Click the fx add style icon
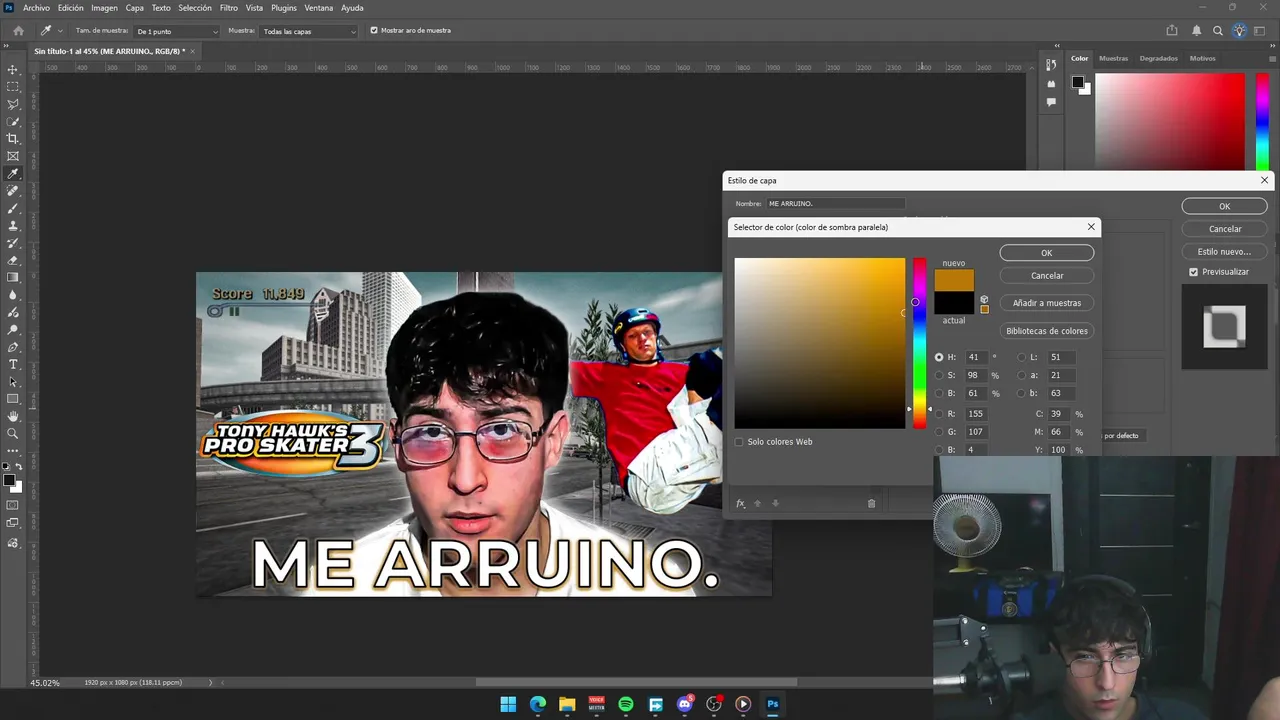The width and height of the screenshot is (1280, 720). click(741, 504)
